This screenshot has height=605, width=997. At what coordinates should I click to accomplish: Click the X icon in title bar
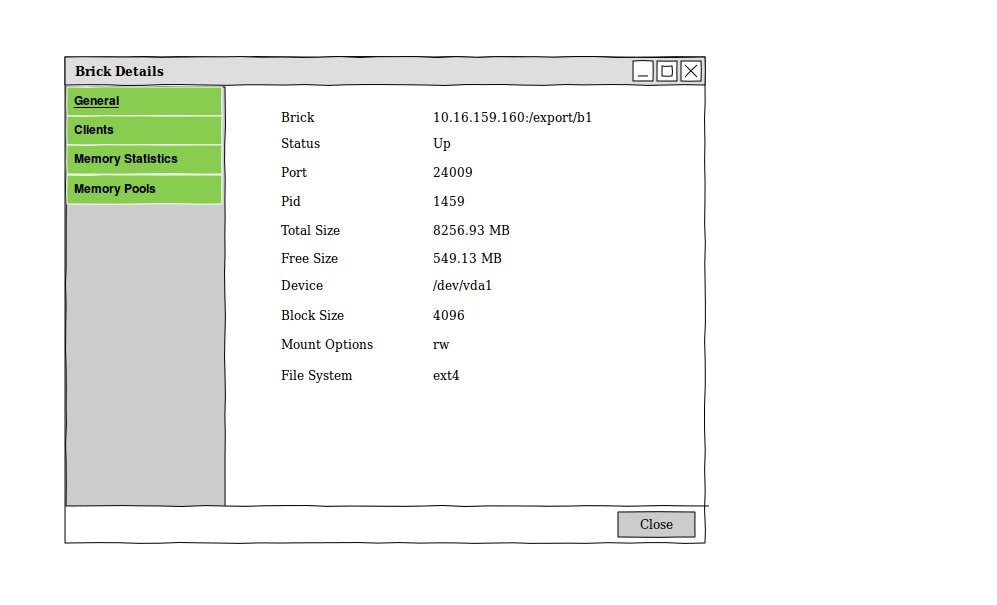[691, 71]
